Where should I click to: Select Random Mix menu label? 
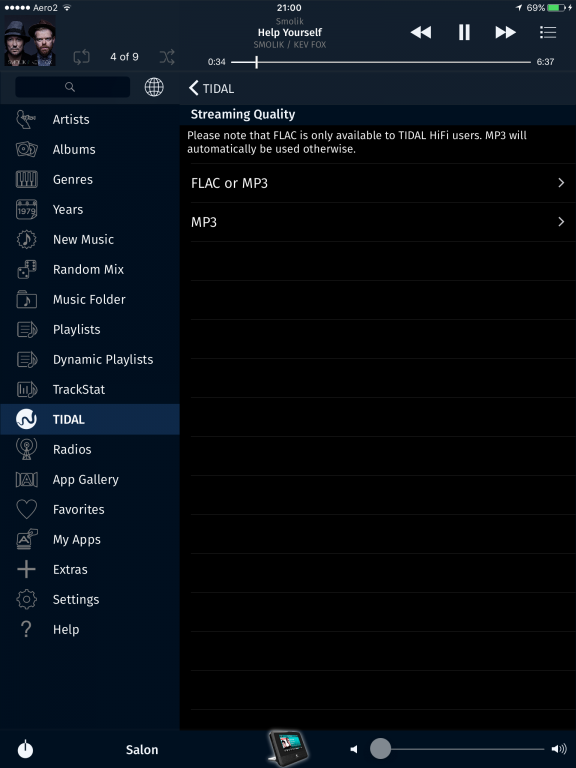point(88,269)
